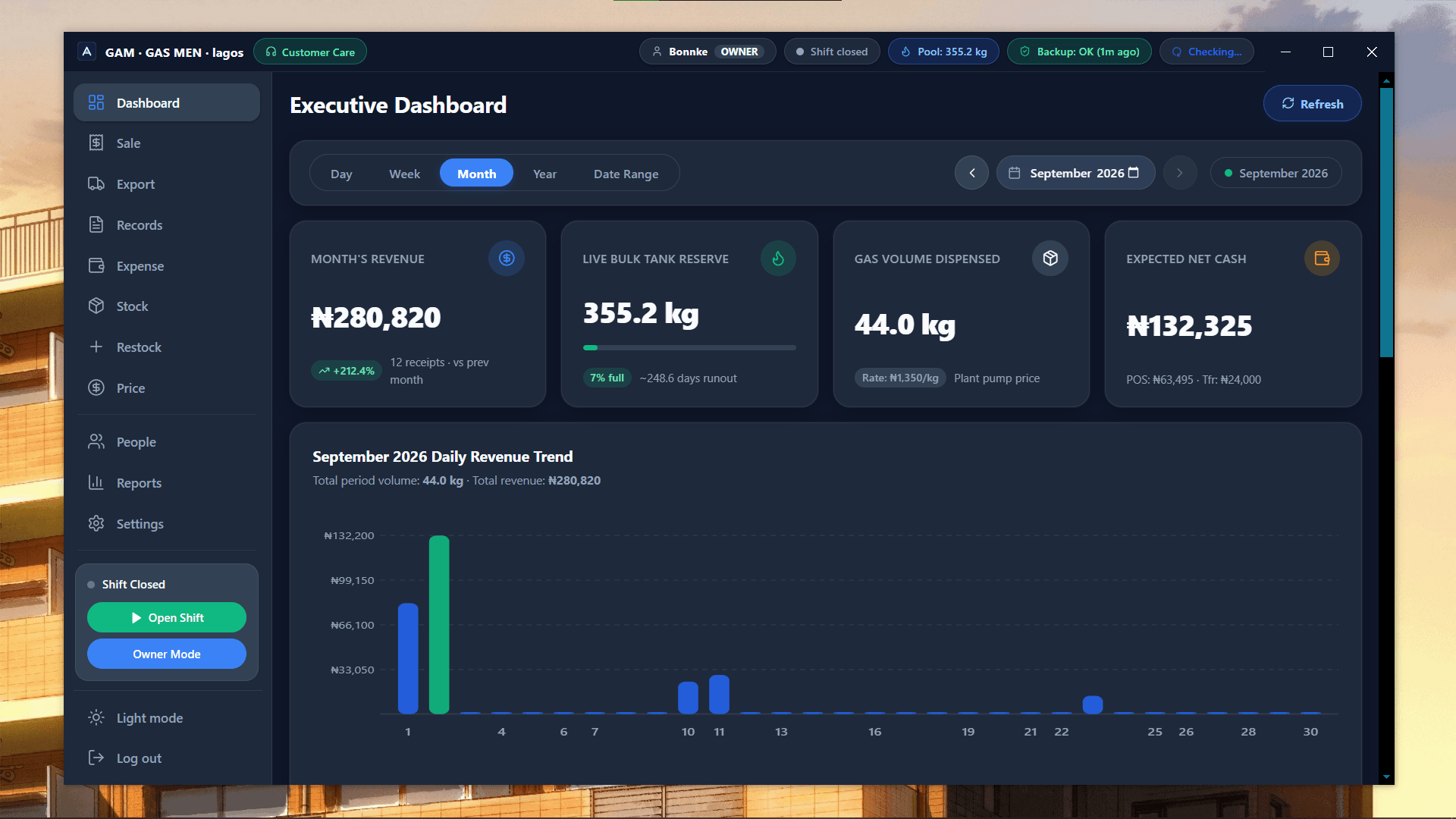This screenshot has width=1456, height=819.
Task: Select the Month period tab
Action: tap(476, 174)
